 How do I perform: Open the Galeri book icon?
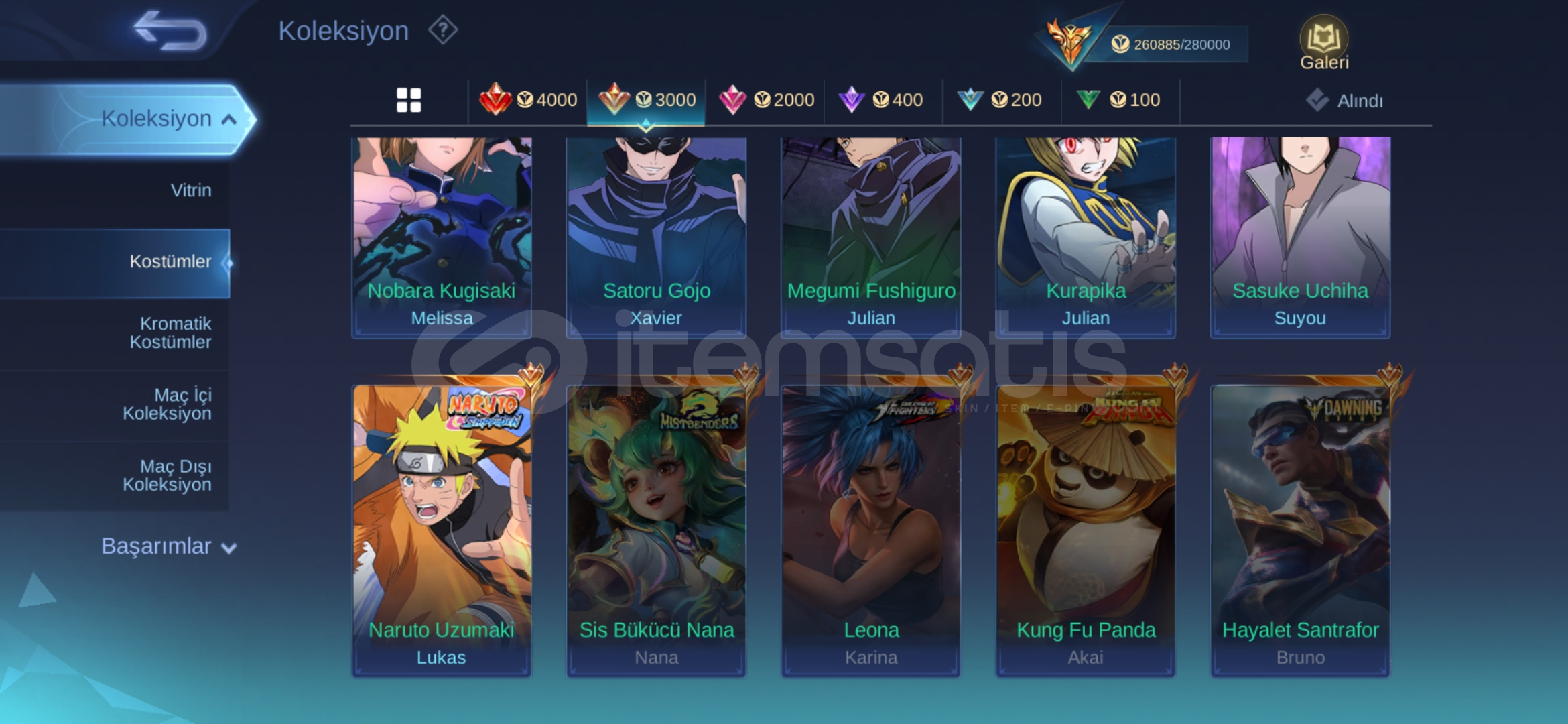pos(1324,43)
